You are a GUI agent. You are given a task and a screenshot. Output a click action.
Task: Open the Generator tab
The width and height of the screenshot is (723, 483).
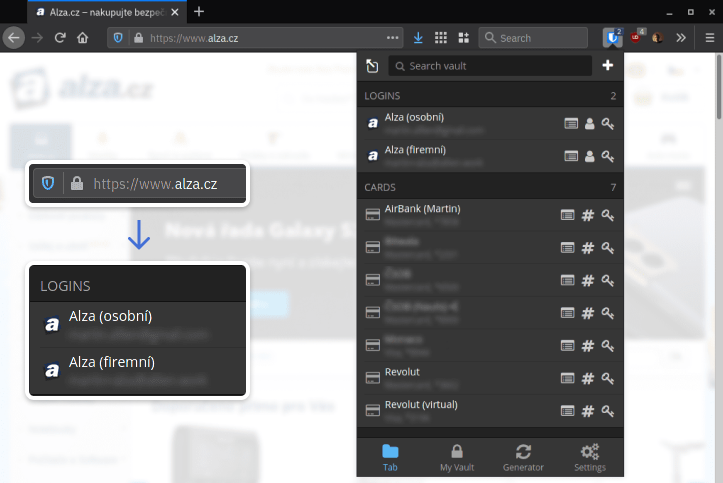tap(523, 457)
